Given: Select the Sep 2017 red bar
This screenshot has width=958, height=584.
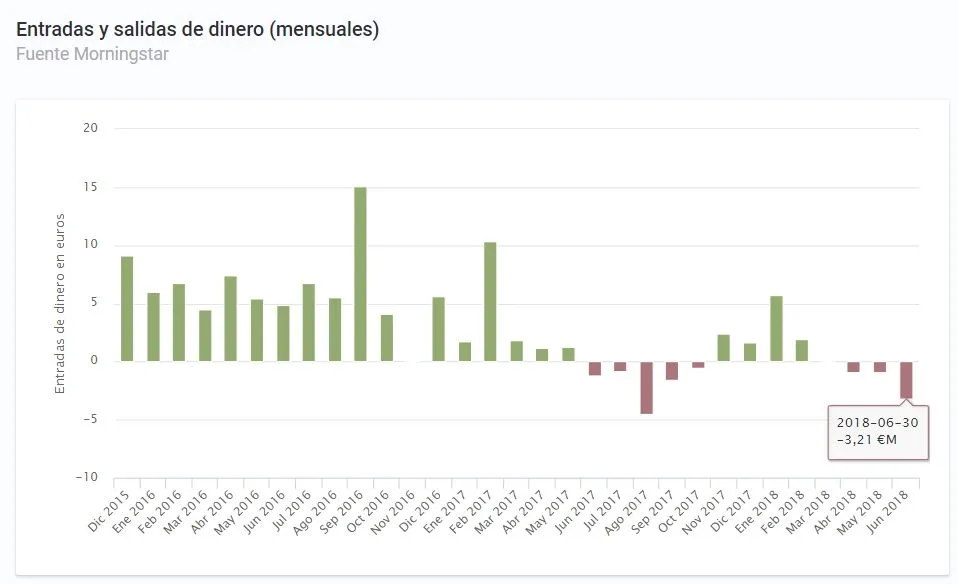Looking at the screenshot, I should click(x=672, y=370).
